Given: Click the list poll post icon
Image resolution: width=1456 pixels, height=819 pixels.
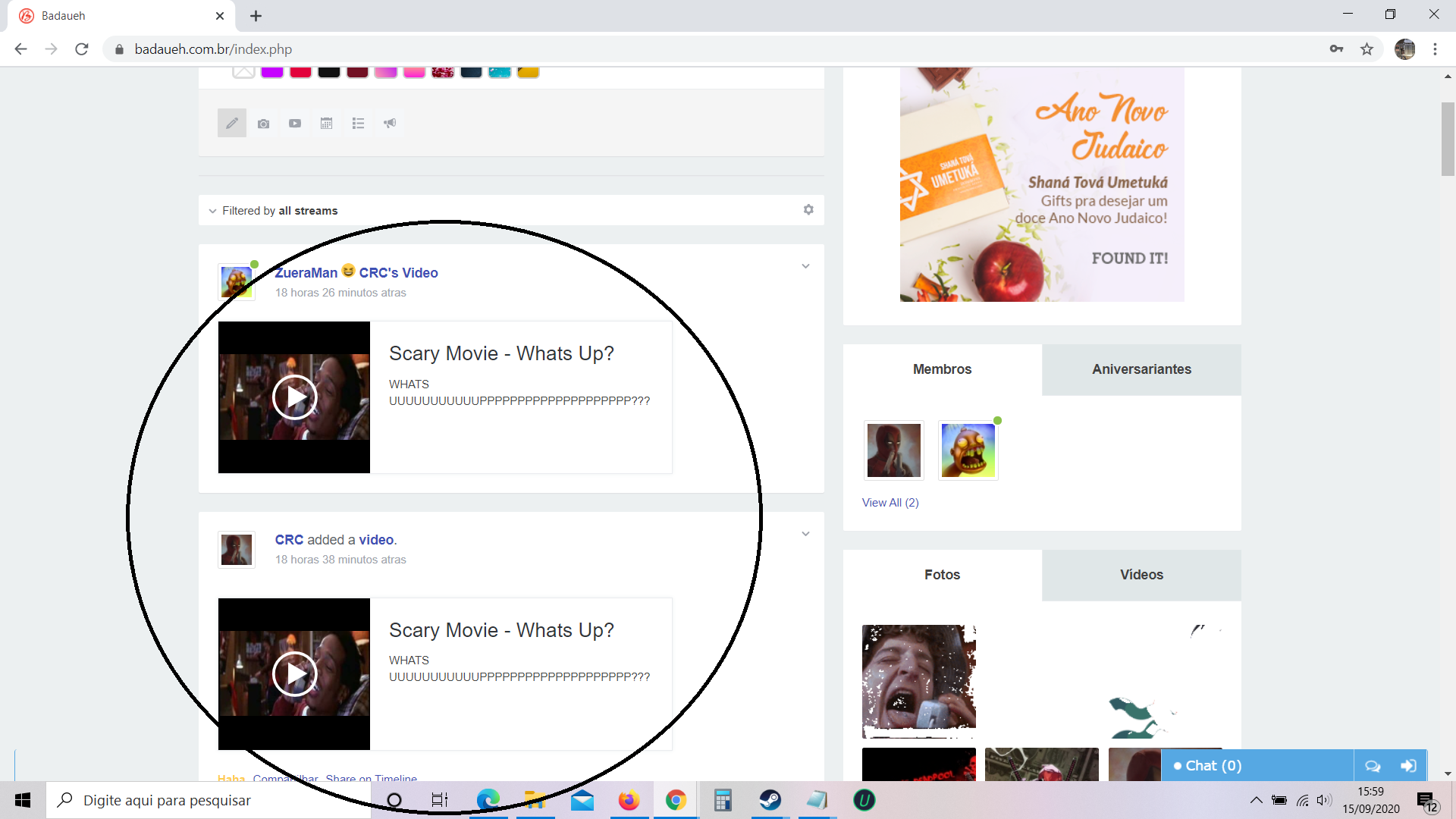Looking at the screenshot, I should pos(358,124).
